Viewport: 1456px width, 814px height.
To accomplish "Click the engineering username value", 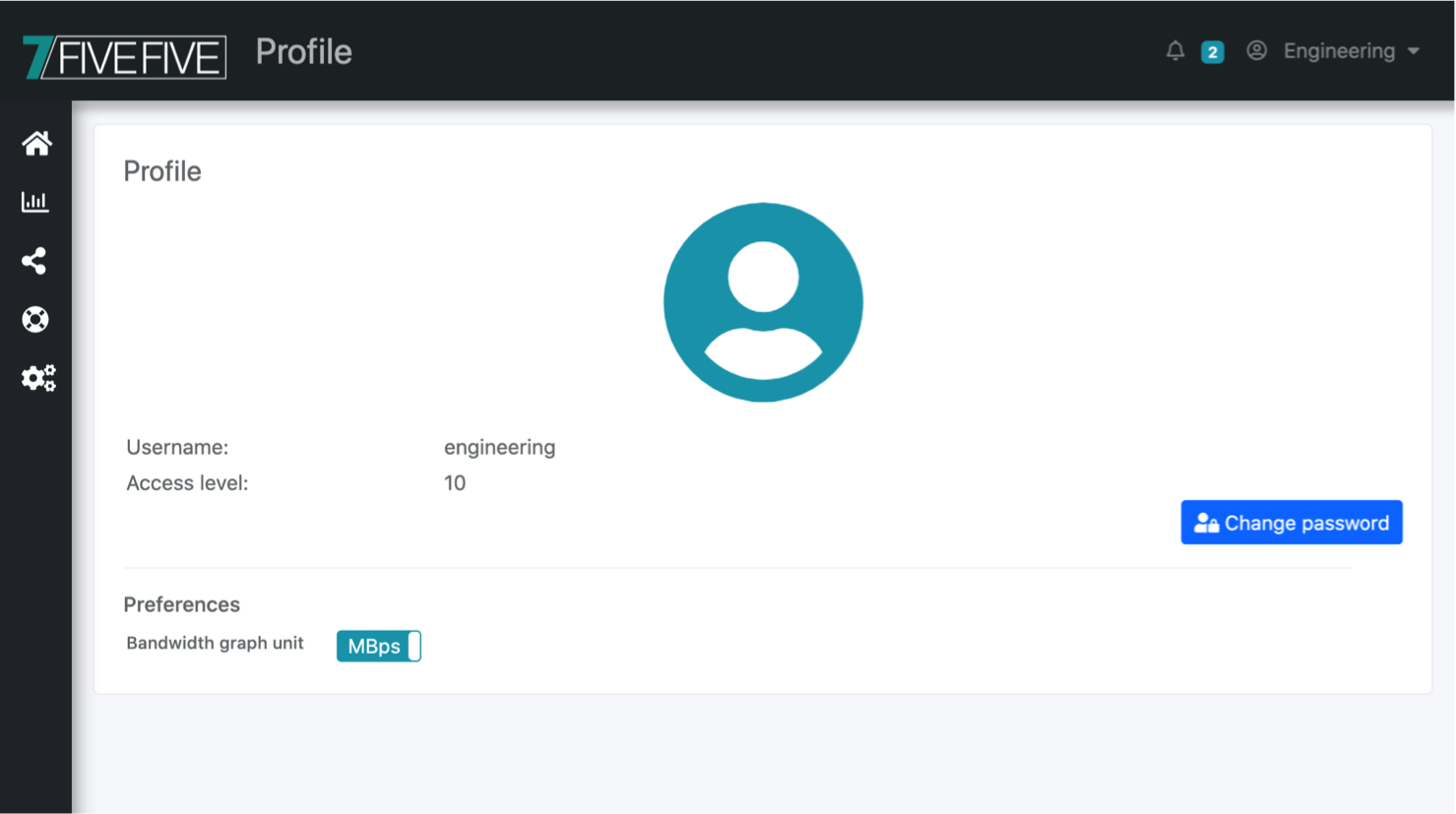I will click(499, 447).
